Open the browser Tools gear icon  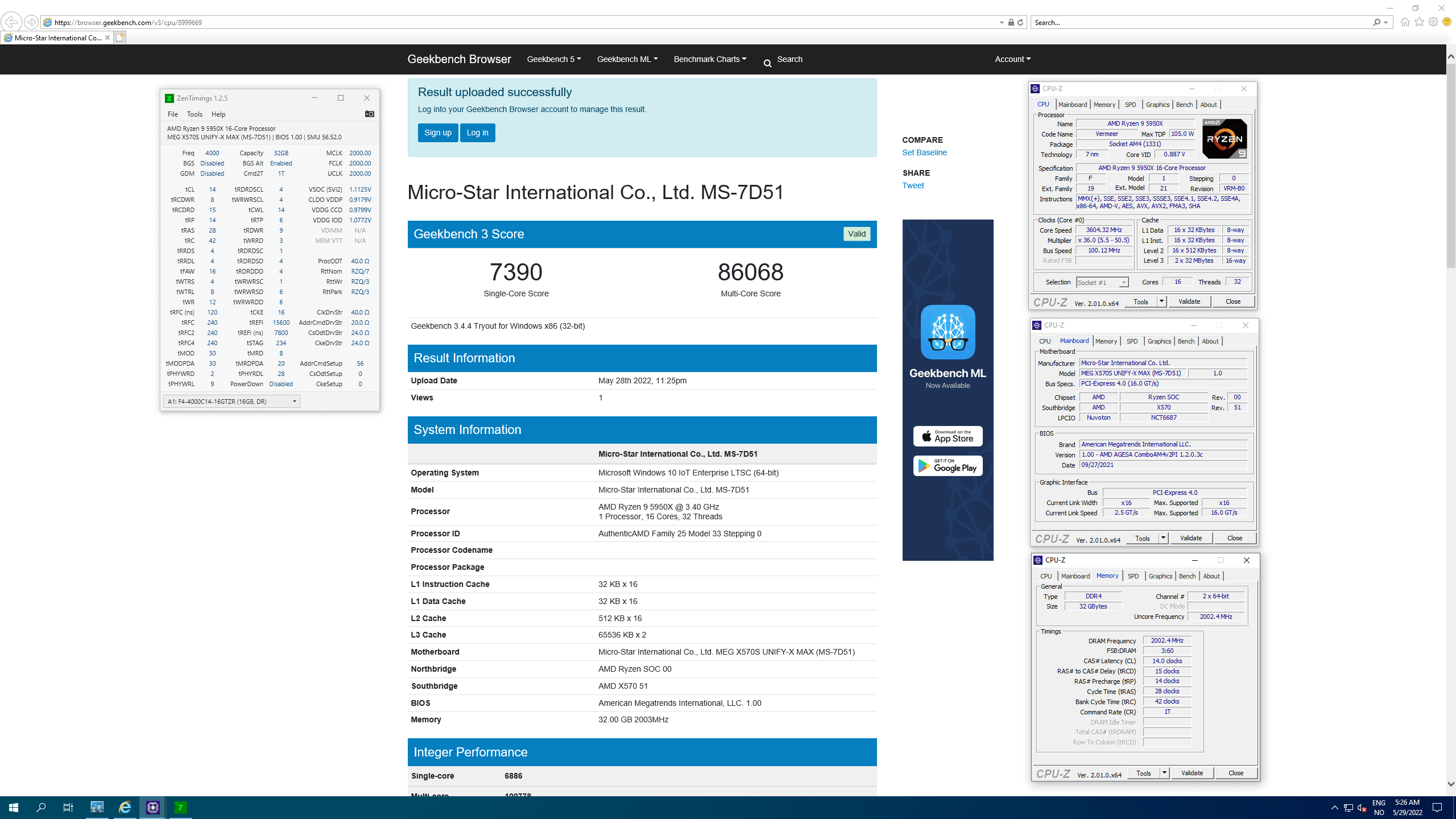(x=1433, y=22)
